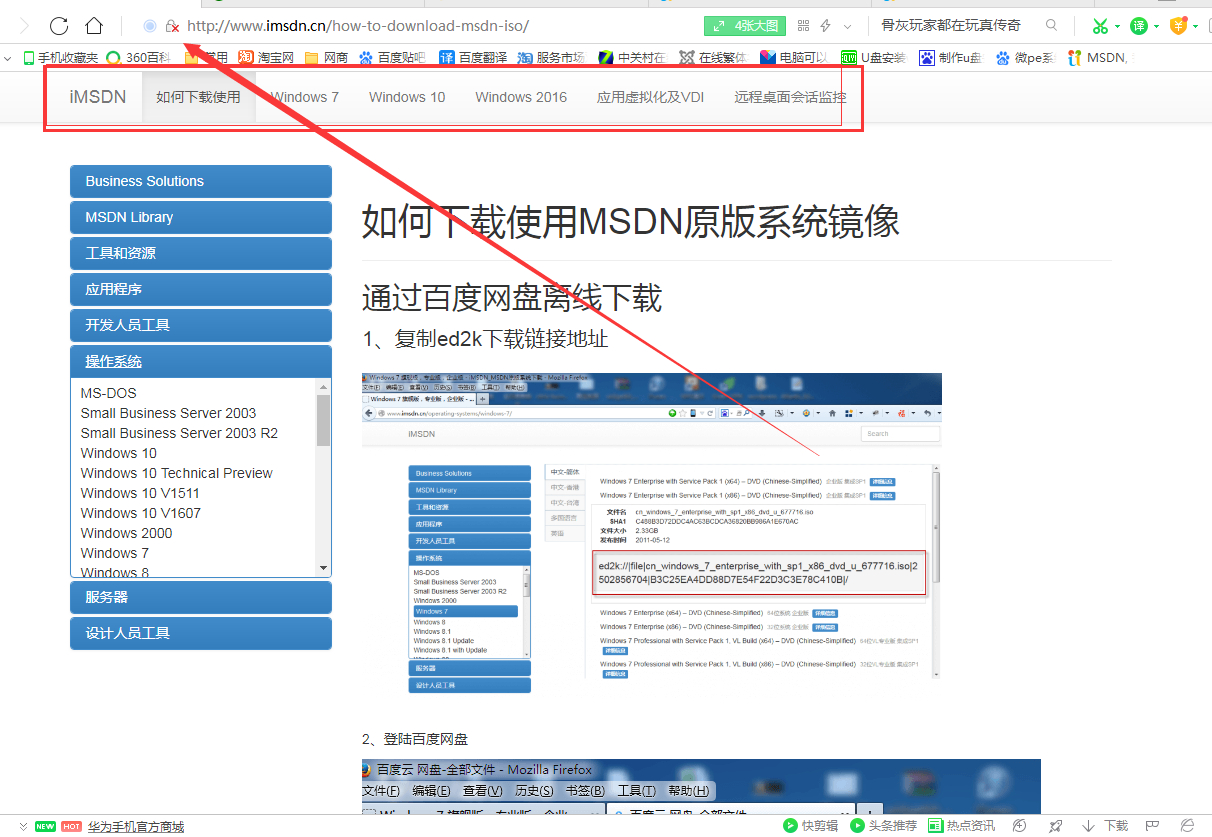Select Windows 10 V1607 in list
Screen dimensions: 1212x837
141,513
